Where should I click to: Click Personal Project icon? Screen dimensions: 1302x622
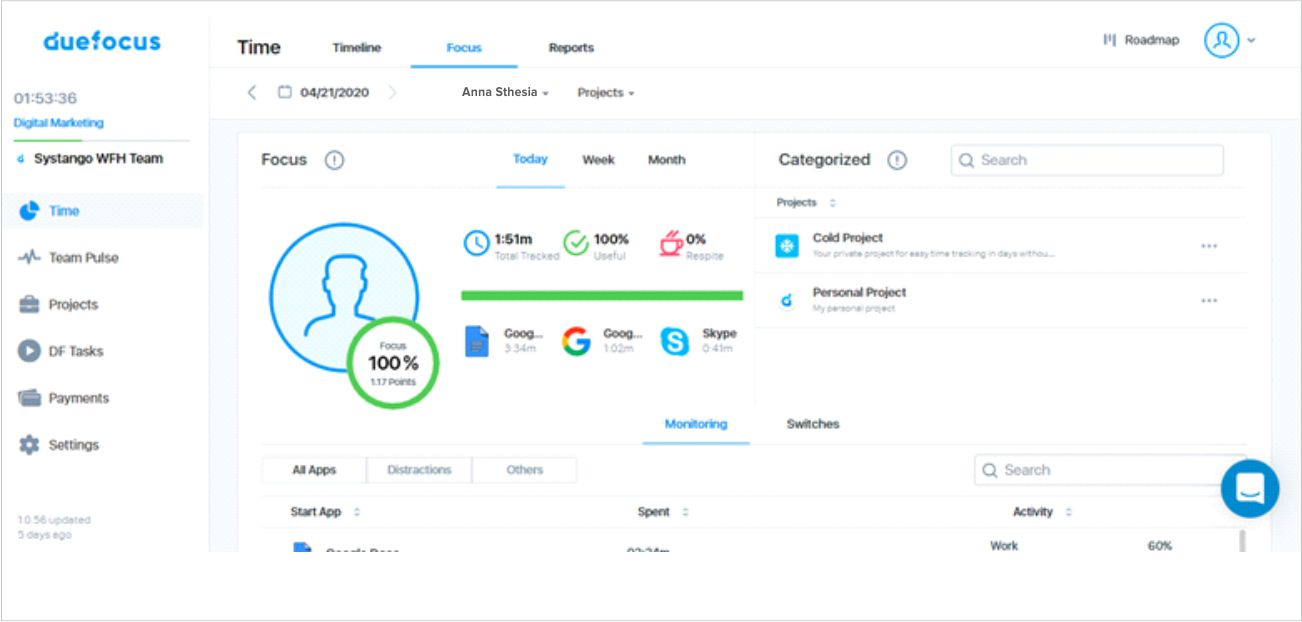click(x=787, y=300)
